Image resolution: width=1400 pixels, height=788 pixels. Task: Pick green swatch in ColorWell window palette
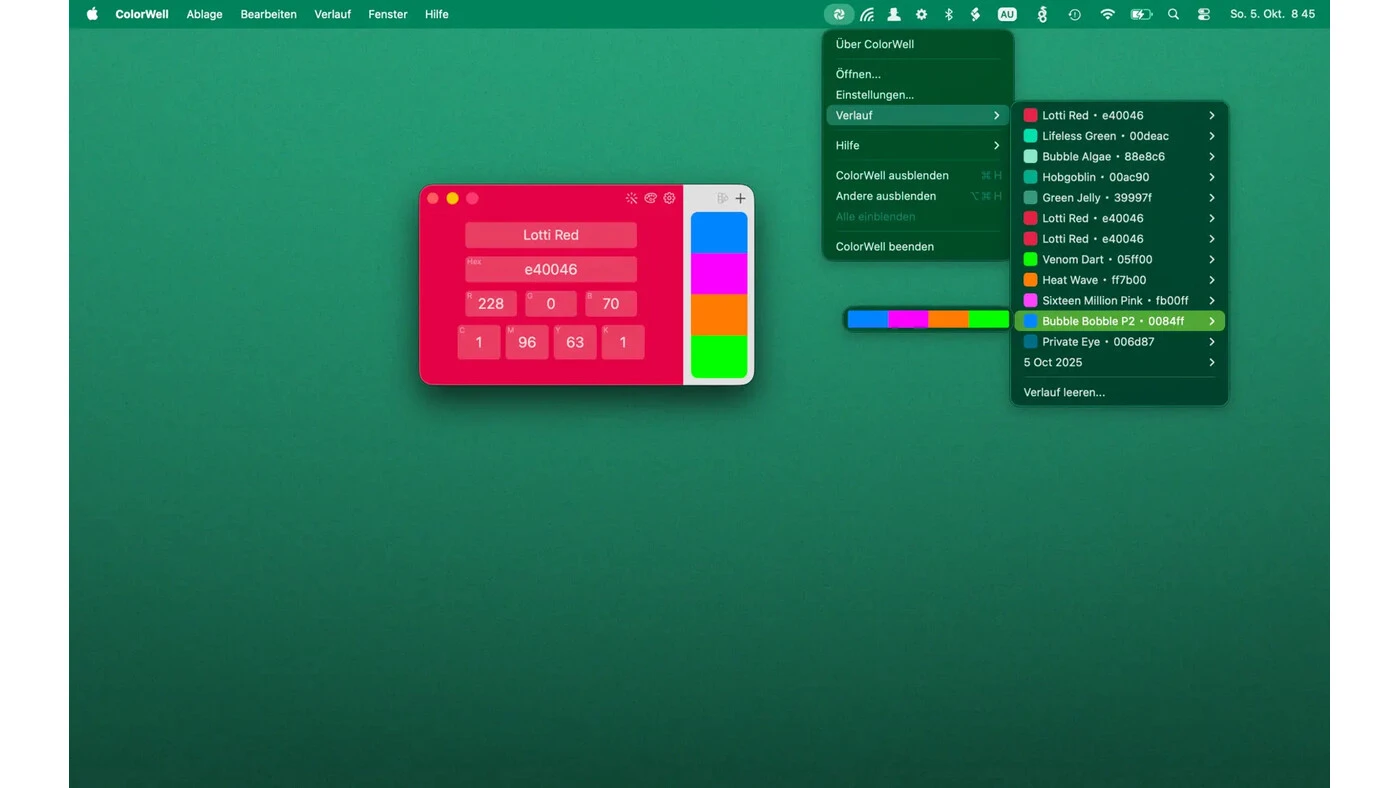pyautogui.click(x=719, y=357)
